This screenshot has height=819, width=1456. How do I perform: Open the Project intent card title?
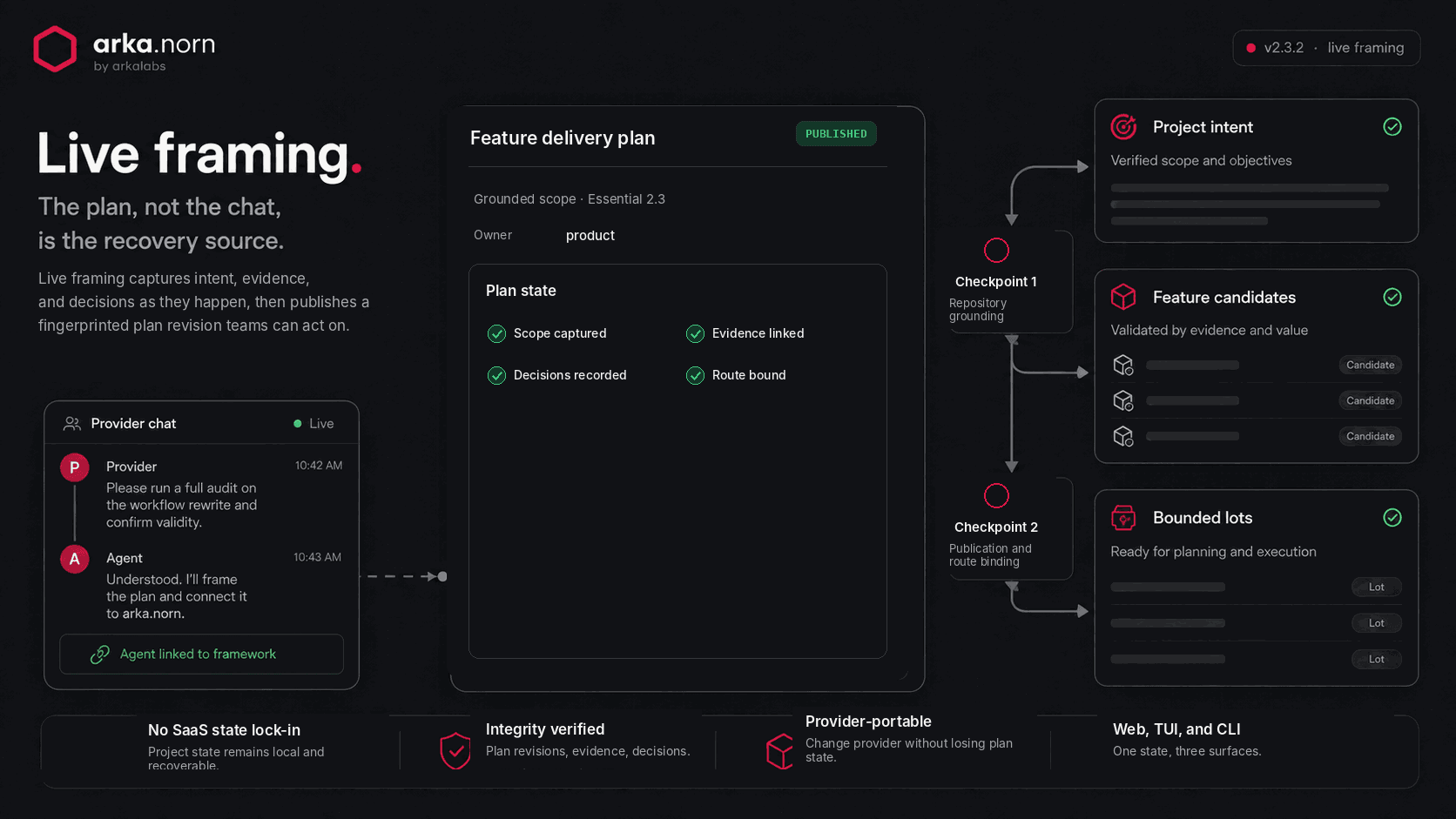(1203, 127)
